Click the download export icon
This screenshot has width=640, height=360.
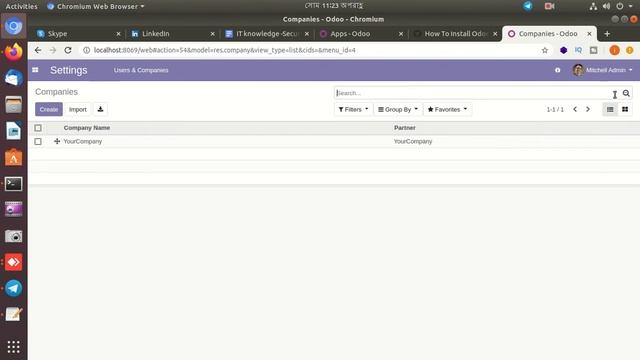coord(100,109)
